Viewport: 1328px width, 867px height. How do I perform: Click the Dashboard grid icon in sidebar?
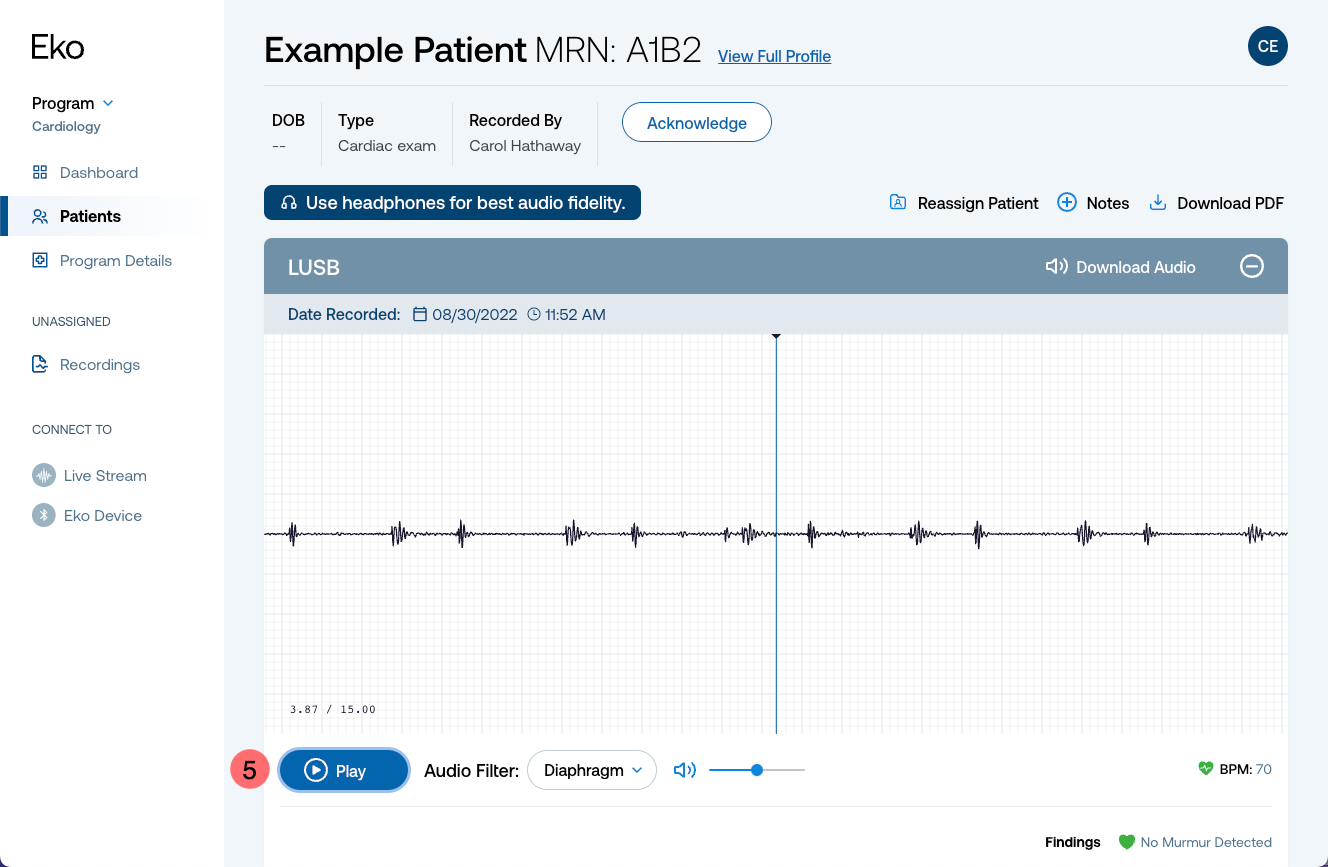pyautogui.click(x=40, y=172)
